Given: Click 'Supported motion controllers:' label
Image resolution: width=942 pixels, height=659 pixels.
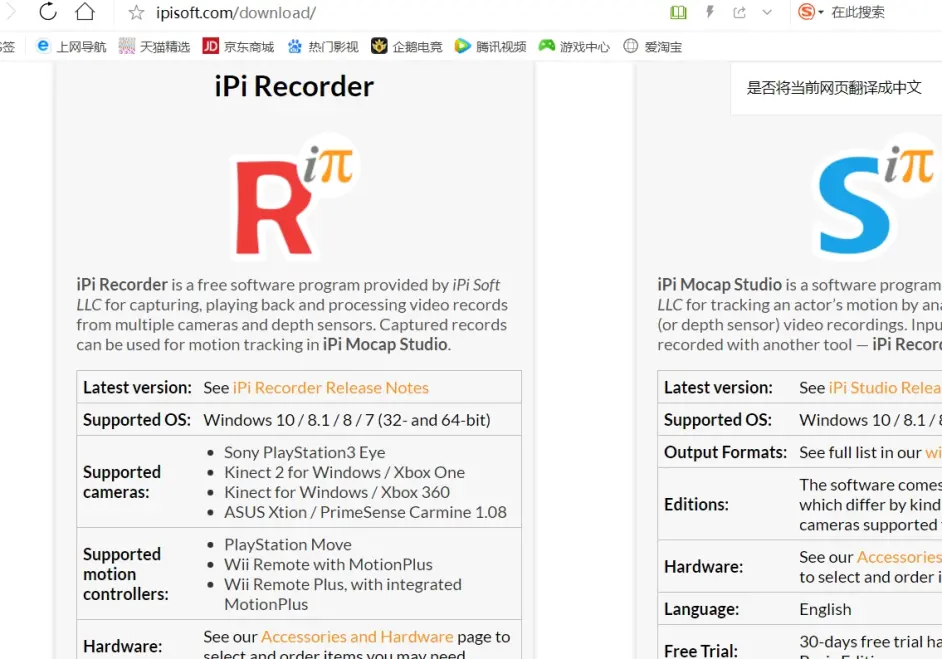Looking at the screenshot, I should [x=126, y=574].
